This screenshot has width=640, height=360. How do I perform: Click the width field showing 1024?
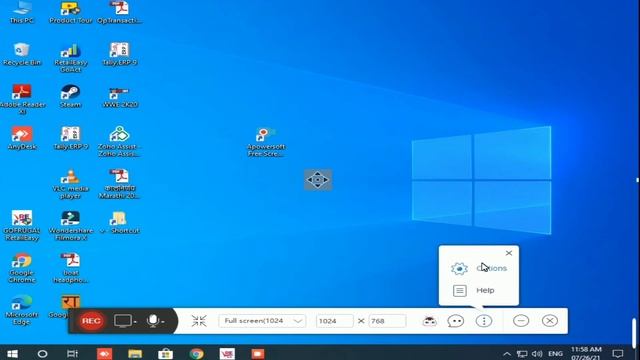click(x=334, y=321)
